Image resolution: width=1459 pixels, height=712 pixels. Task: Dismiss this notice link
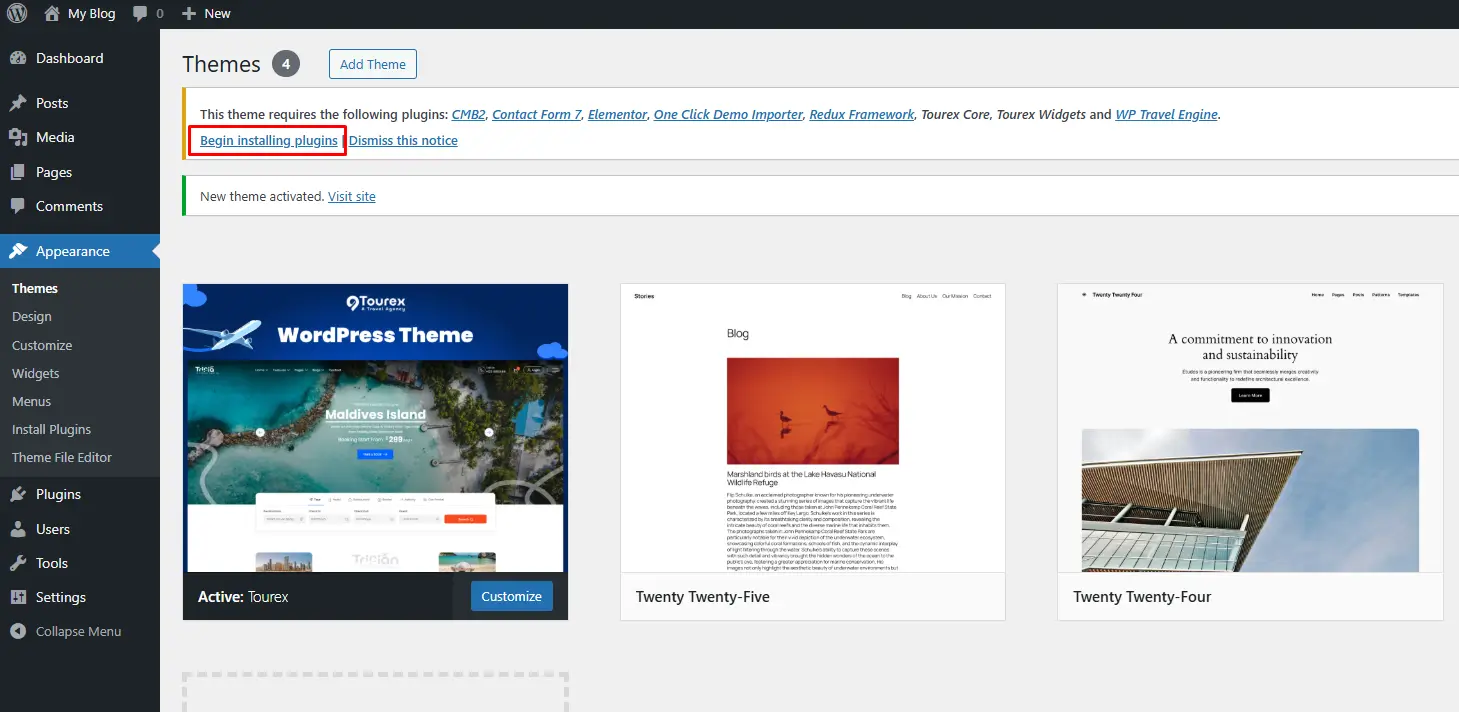tap(403, 140)
